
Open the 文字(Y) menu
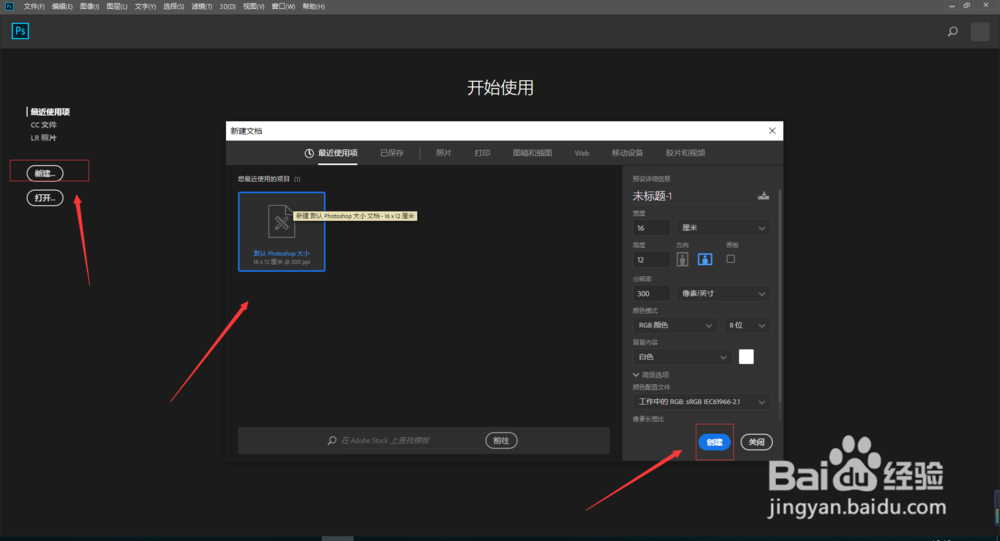(x=145, y=6)
